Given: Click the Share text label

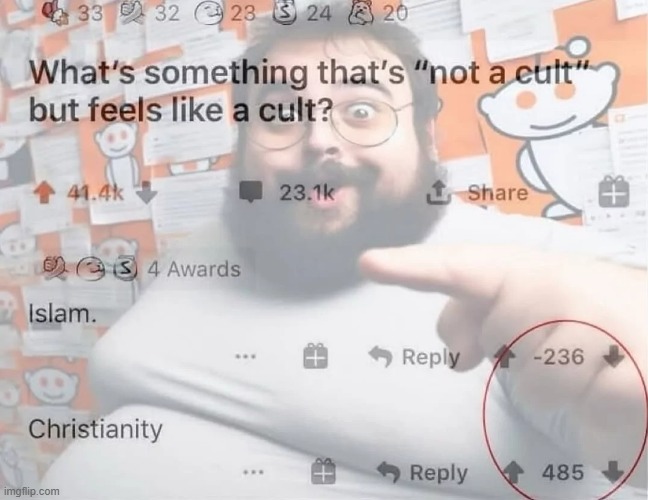Looking at the screenshot, I should pos(498,193).
